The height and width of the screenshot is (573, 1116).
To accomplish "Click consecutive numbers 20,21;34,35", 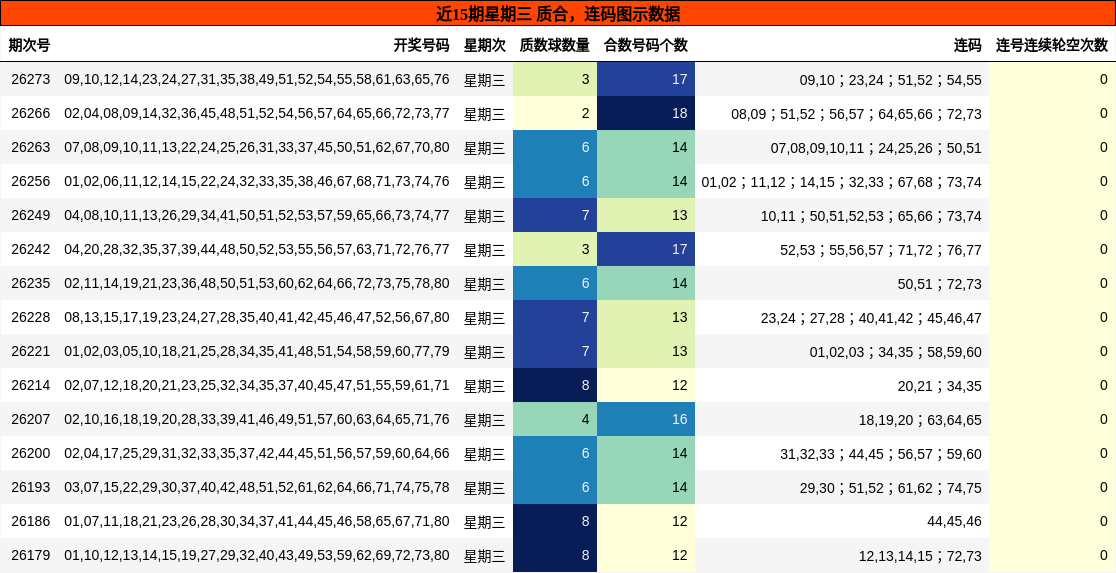I will (x=939, y=386).
